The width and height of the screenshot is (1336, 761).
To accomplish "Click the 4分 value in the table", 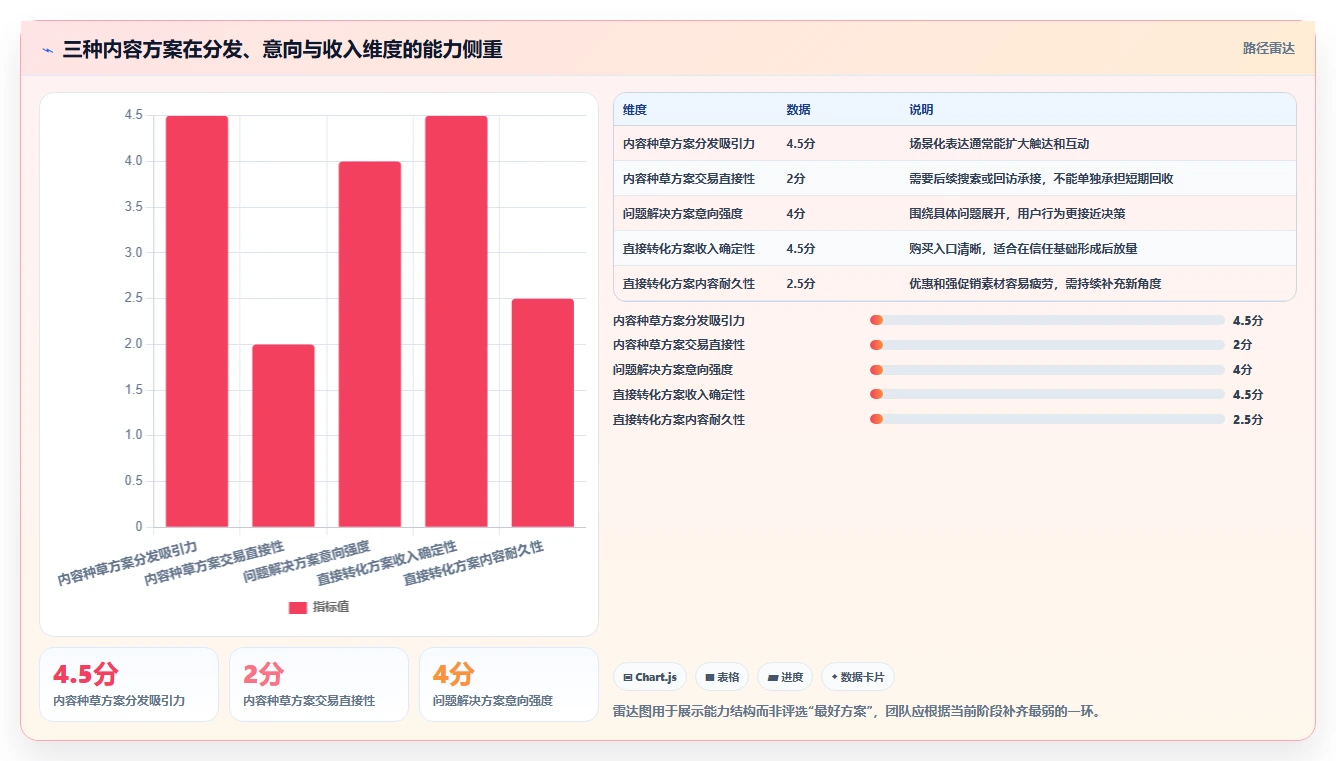I will tap(796, 214).
